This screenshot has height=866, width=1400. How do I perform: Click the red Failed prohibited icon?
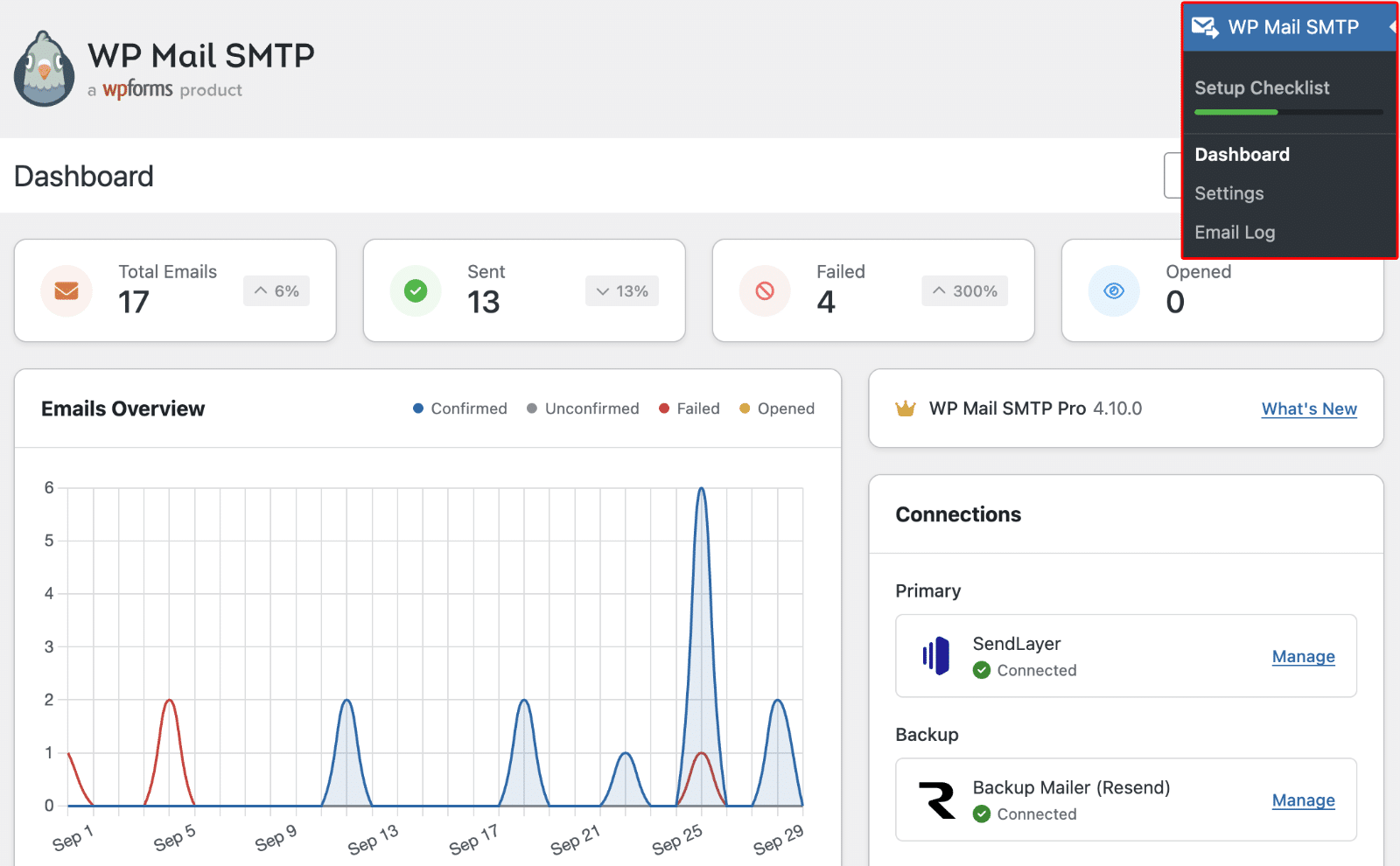pos(765,291)
